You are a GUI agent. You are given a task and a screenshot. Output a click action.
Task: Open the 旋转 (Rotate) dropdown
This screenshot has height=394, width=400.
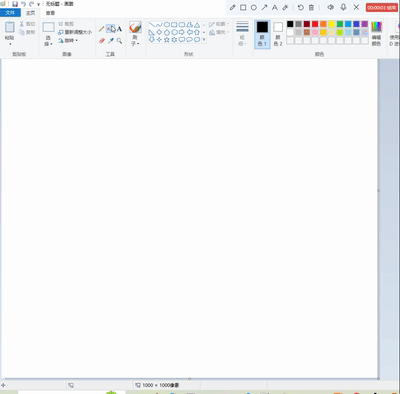pos(68,40)
